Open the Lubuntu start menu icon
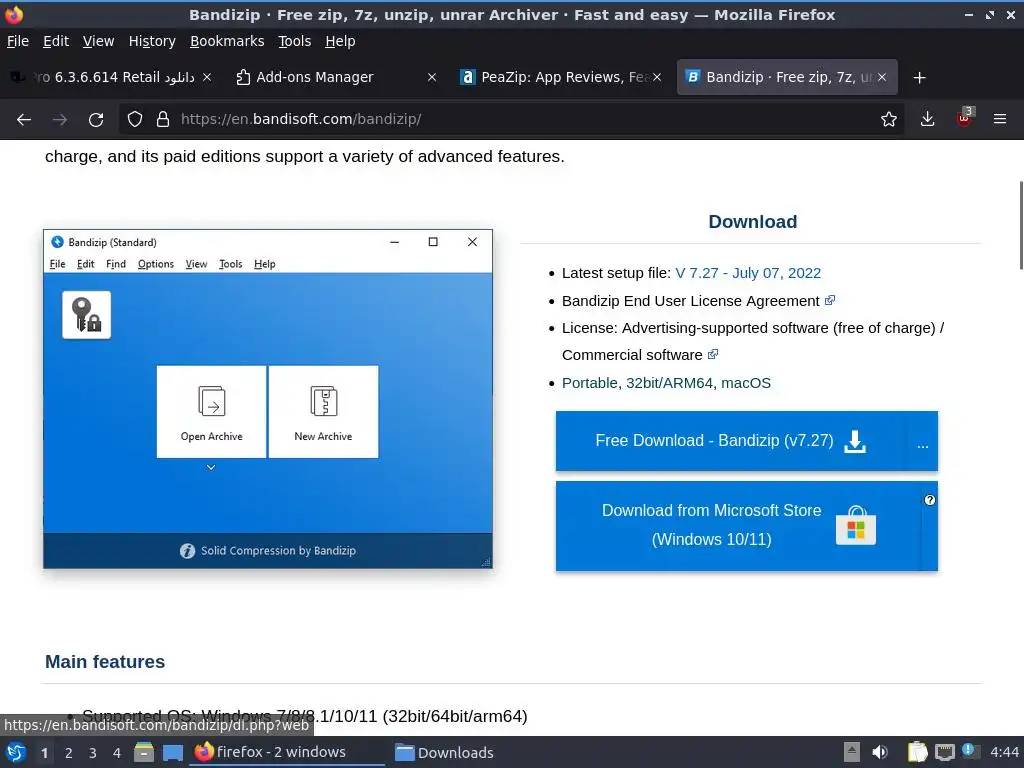Image resolution: width=1024 pixels, height=768 pixels. tap(16, 752)
